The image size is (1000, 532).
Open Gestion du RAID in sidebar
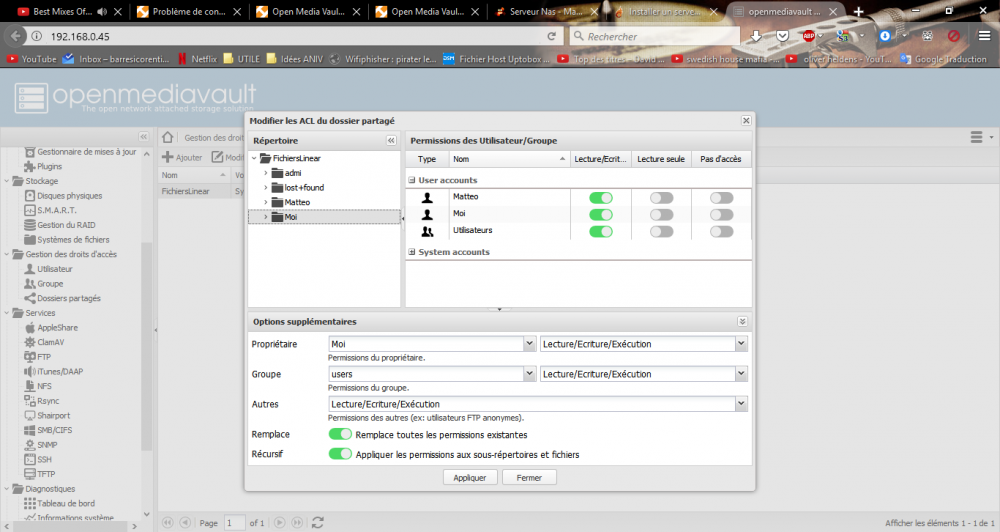[64, 225]
